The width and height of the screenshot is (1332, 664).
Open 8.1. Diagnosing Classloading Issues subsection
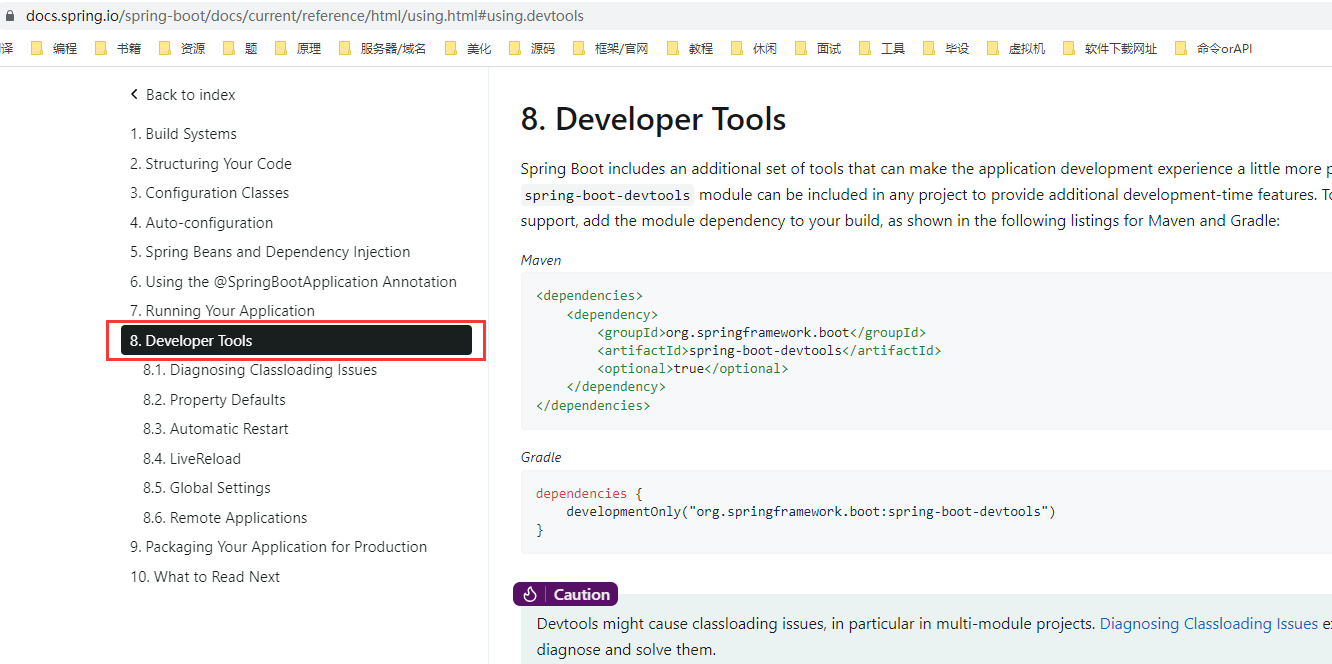tap(260, 370)
